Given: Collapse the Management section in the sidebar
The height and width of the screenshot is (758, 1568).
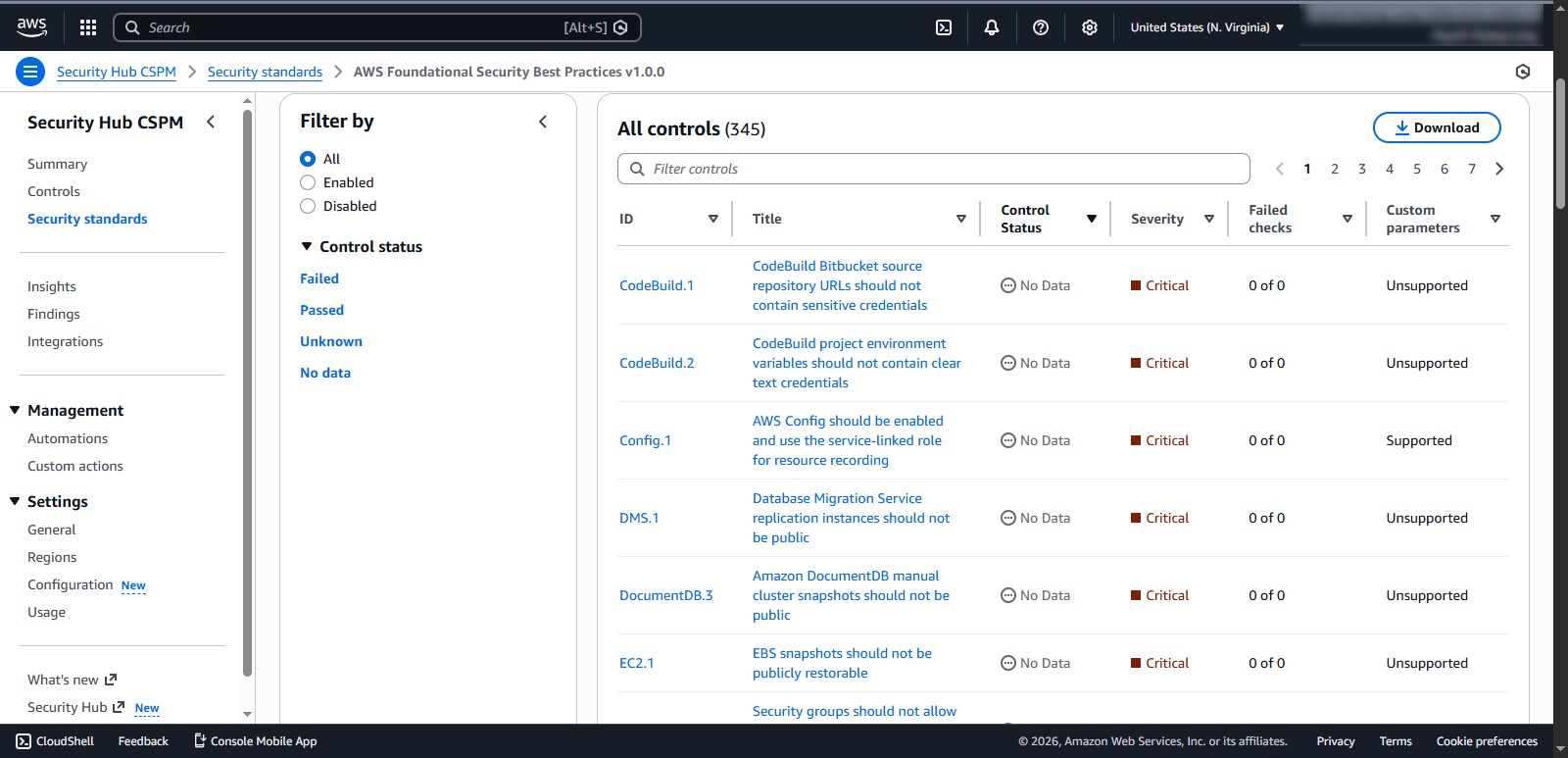Looking at the screenshot, I should click(x=15, y=410).
